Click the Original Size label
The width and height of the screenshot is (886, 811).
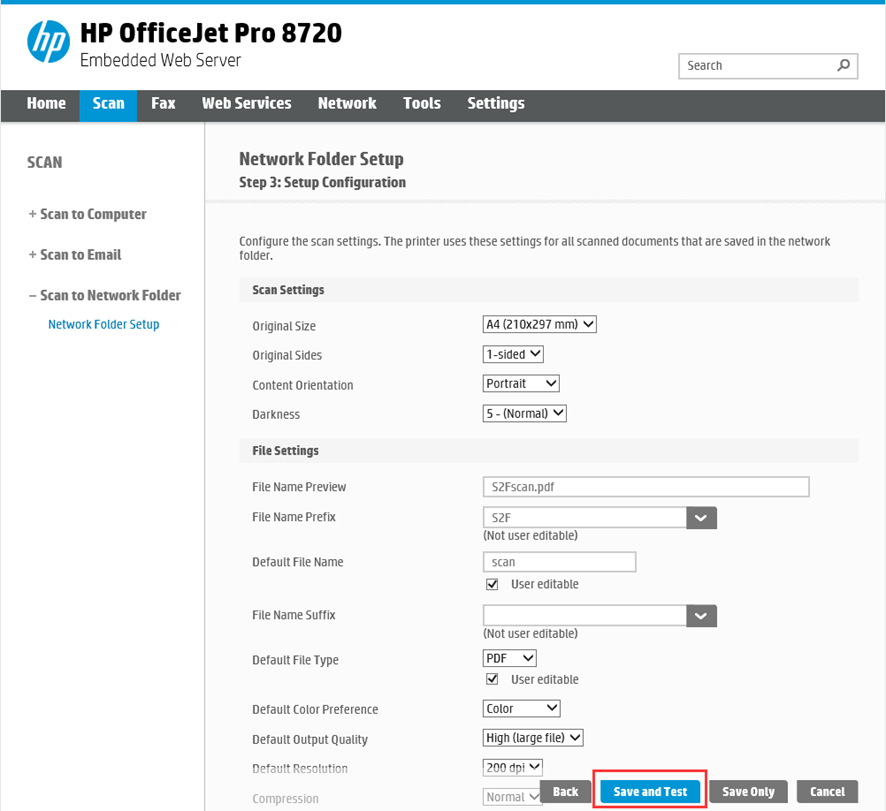pyautogui.click(x=284, y=326)
